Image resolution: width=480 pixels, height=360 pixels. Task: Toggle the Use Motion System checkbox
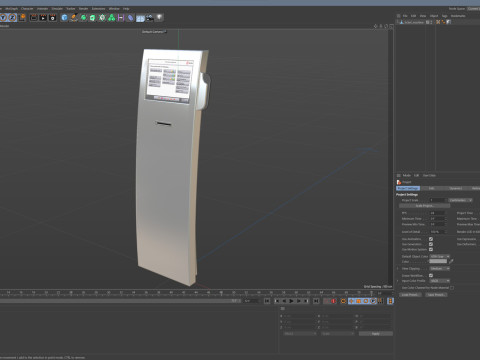(431, 249)
